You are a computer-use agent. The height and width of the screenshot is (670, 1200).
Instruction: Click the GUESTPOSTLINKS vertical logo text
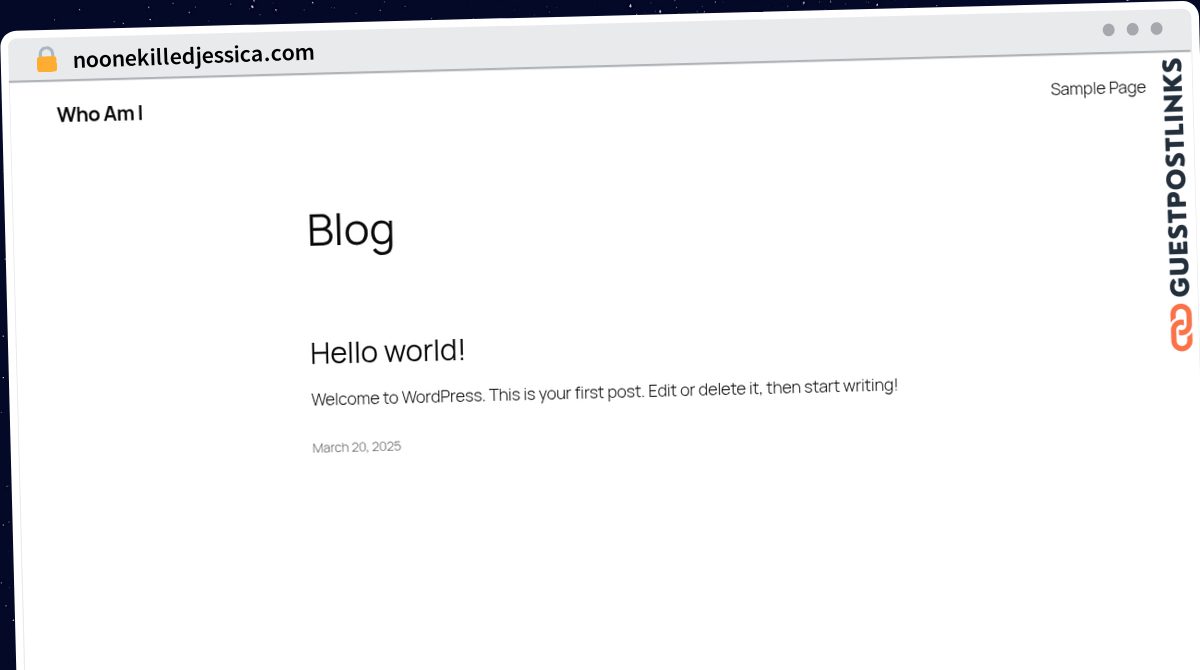click(1179, 177)
